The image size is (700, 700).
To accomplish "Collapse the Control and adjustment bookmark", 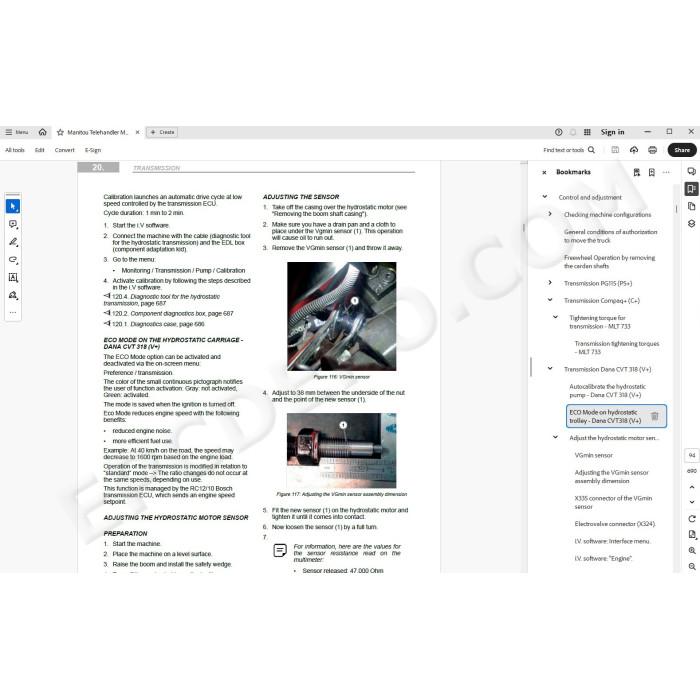I will pos(545,196).
